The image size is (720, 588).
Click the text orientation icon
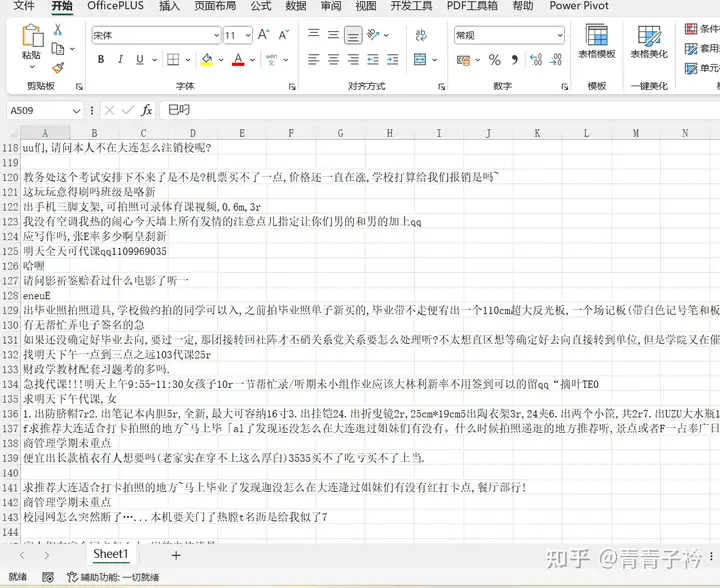pyautogui.click(x=373, y=35)
